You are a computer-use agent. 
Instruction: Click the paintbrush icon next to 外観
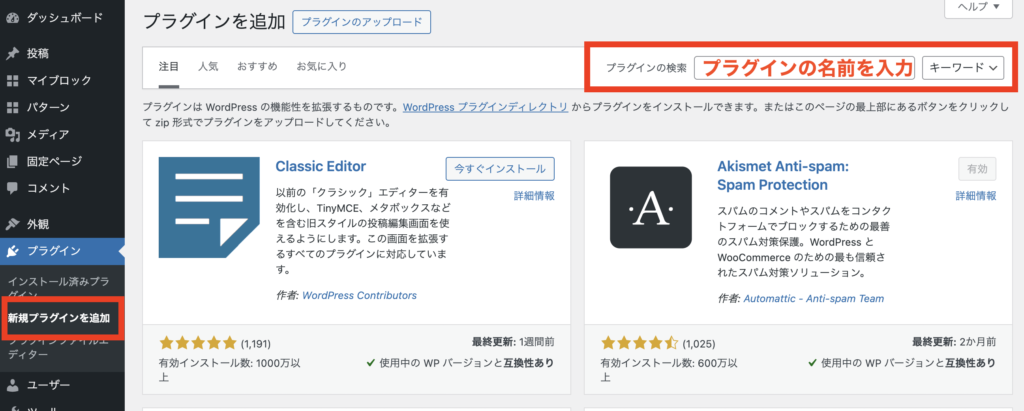(12, 224)
